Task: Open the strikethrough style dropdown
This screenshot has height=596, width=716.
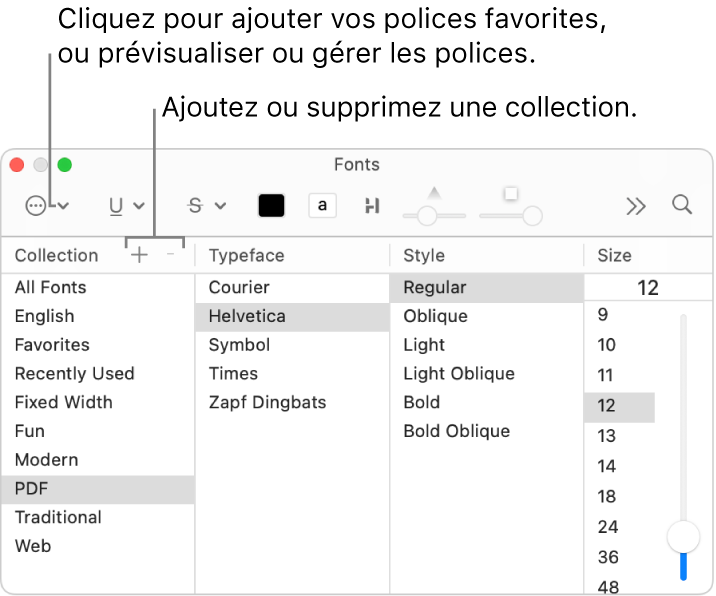Action: click(x=207, y=206)
